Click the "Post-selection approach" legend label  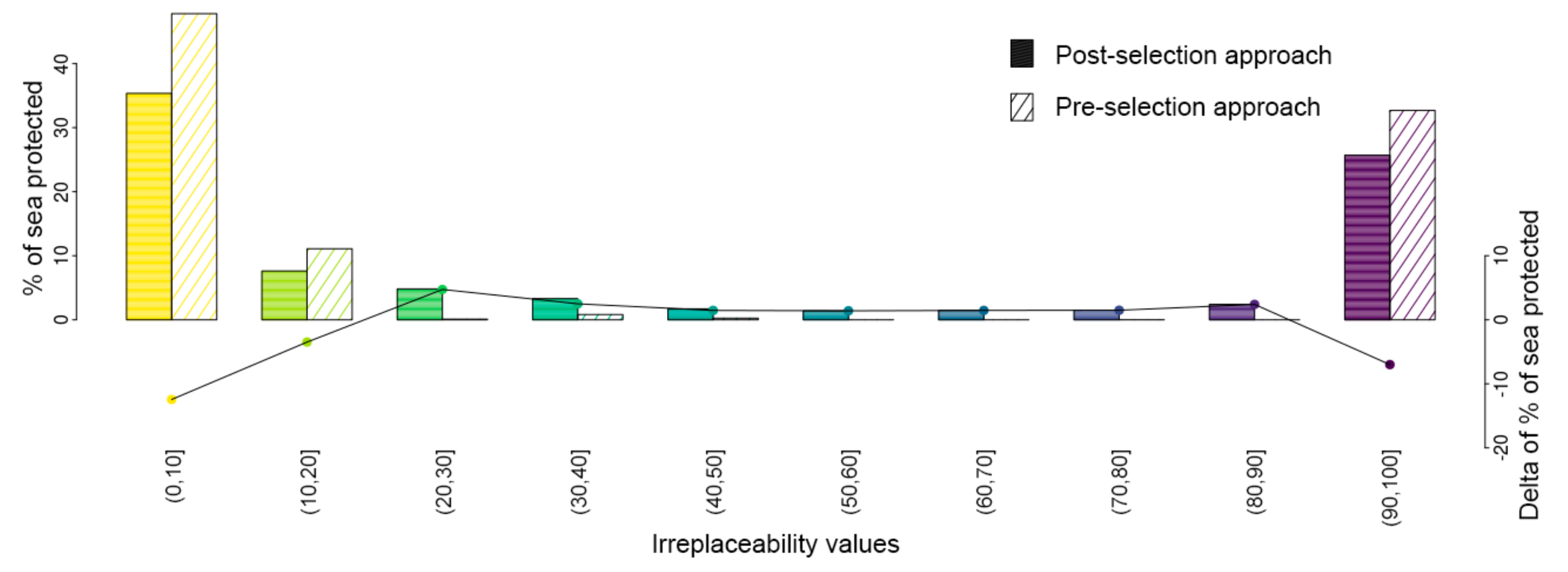(1193, 55)
